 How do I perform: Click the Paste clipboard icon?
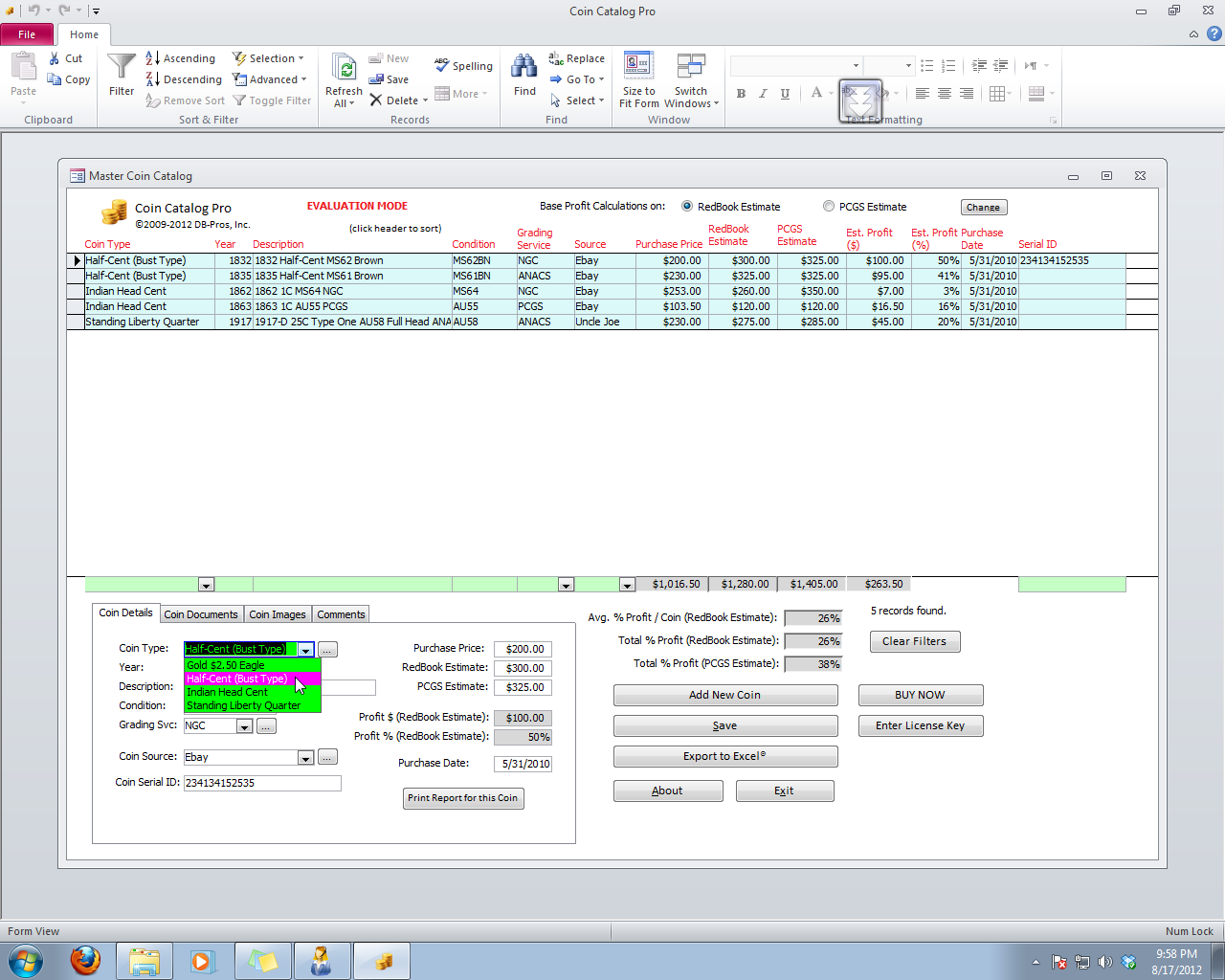[x=24, y=67]
